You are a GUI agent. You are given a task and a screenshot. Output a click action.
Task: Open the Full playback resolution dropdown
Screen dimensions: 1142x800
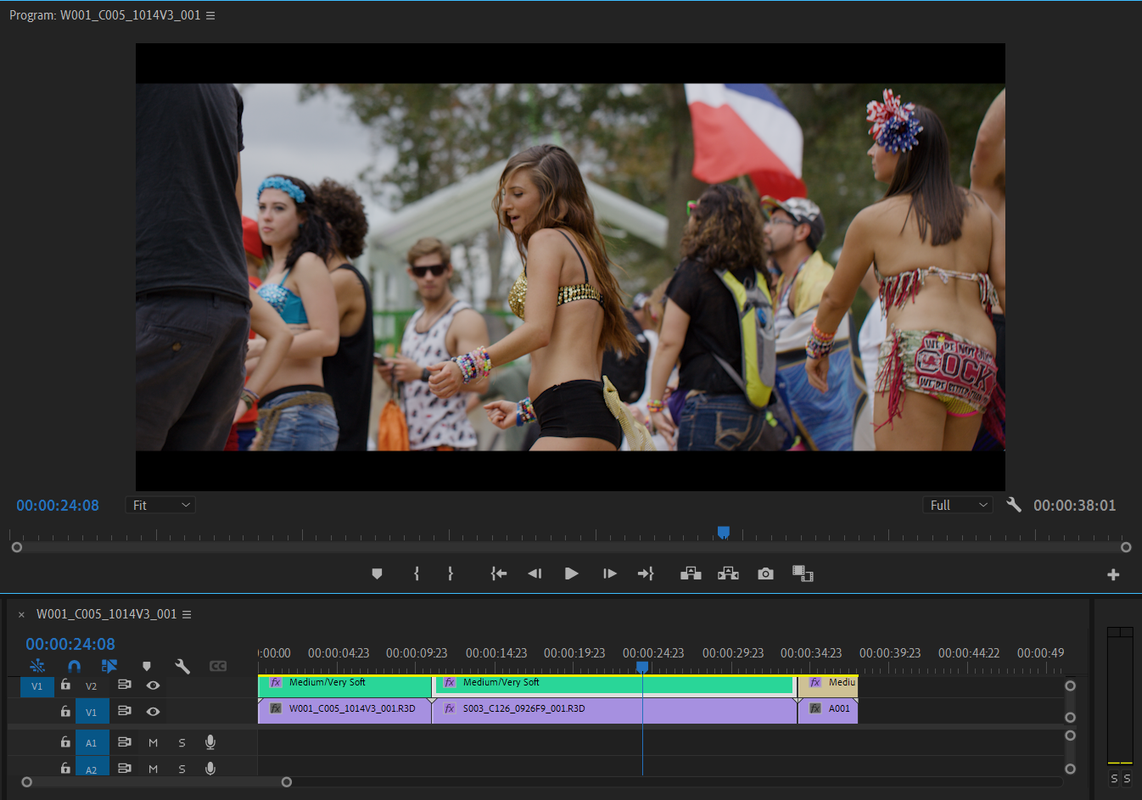tap(958, 505)
